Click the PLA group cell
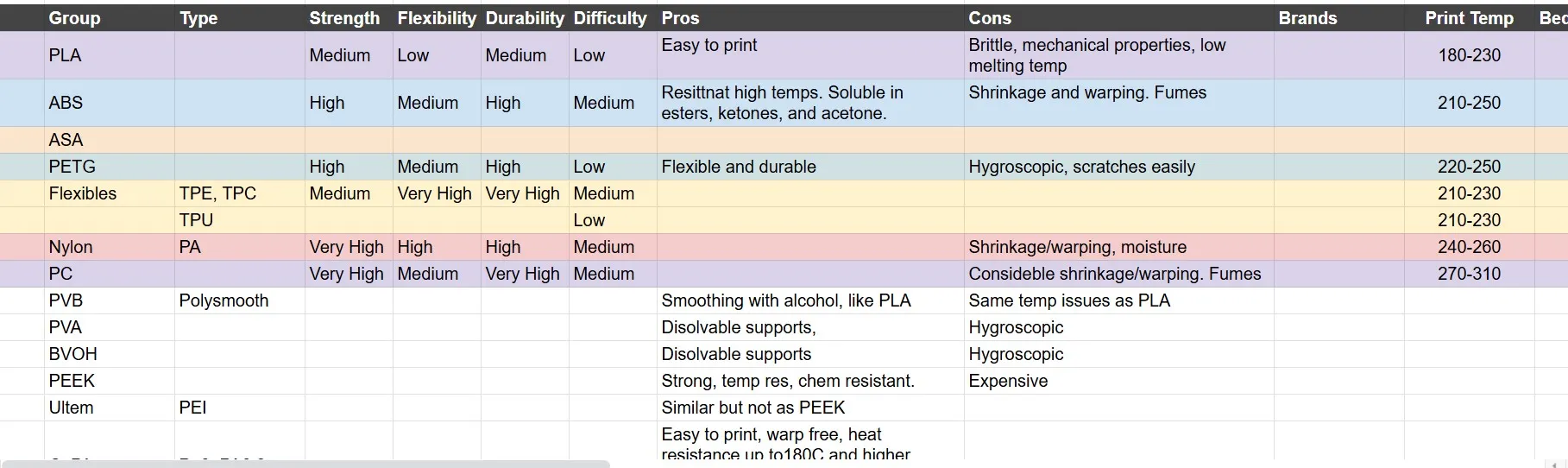1568x468 pixels. (x=110, y=56)
